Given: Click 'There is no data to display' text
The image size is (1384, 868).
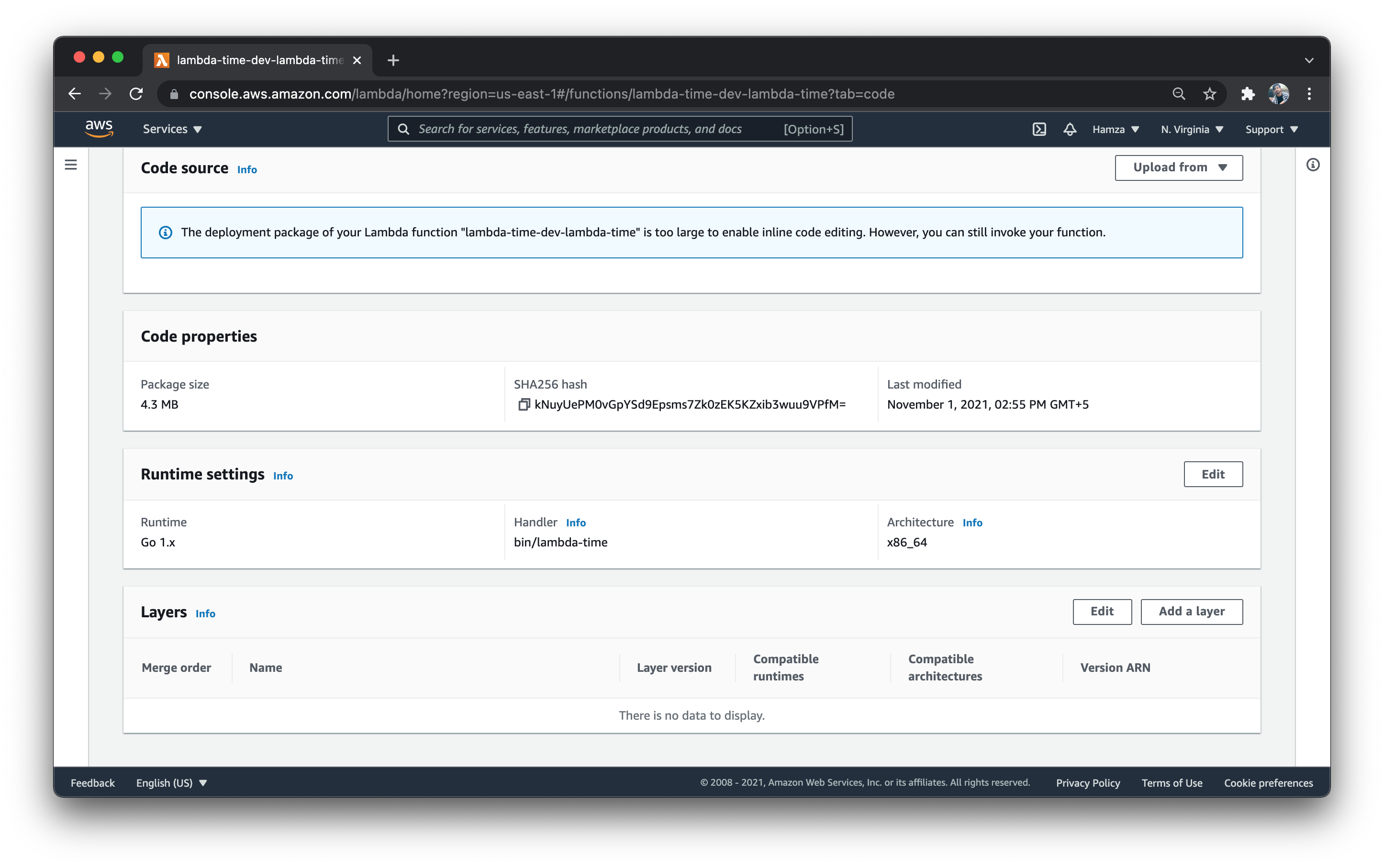Looking at the screenshot, I should tap(692, 716).
